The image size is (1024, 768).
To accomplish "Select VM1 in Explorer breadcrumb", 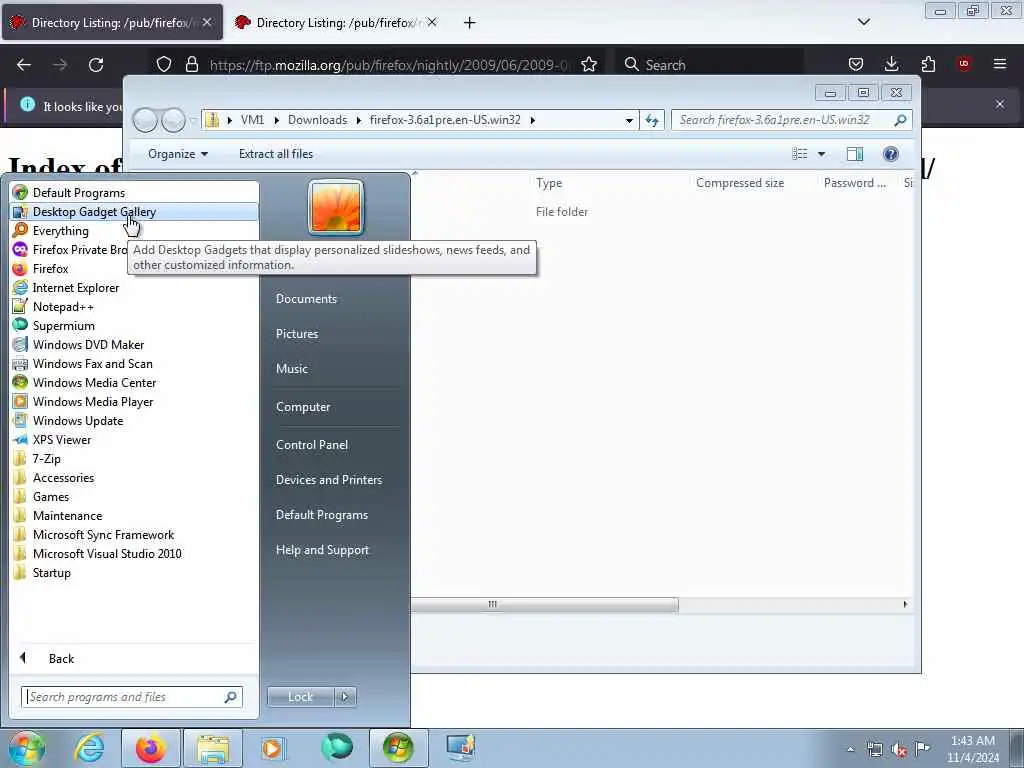I will (252, 120).
